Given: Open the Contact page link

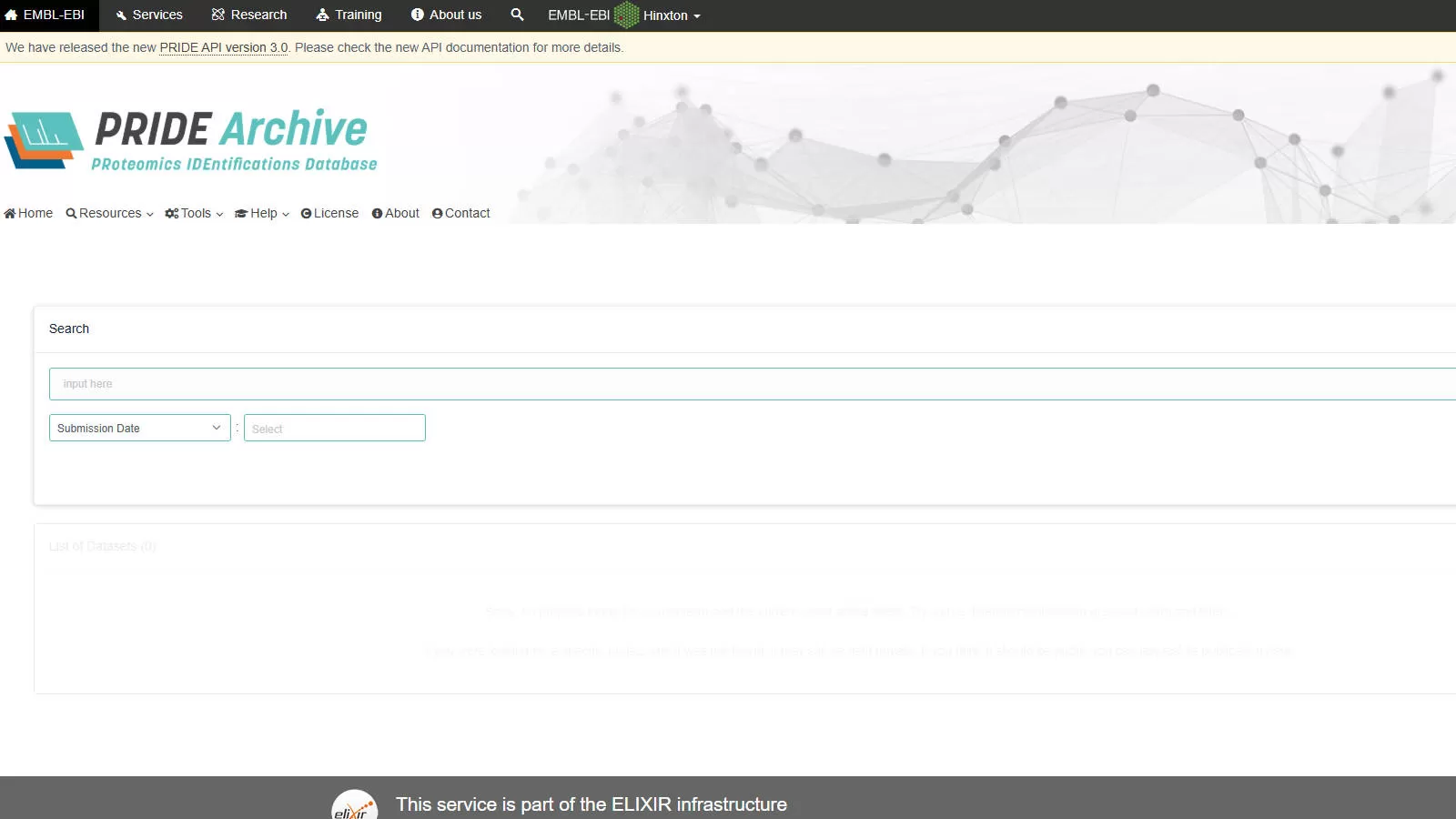Looking at the screenshot, I should click(x=461, y=213).
